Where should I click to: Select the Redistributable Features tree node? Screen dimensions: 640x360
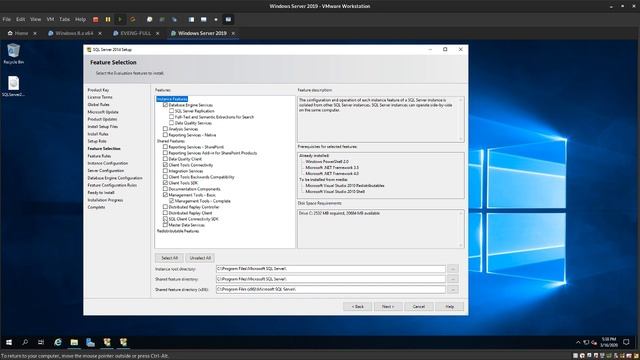[178, 231]
